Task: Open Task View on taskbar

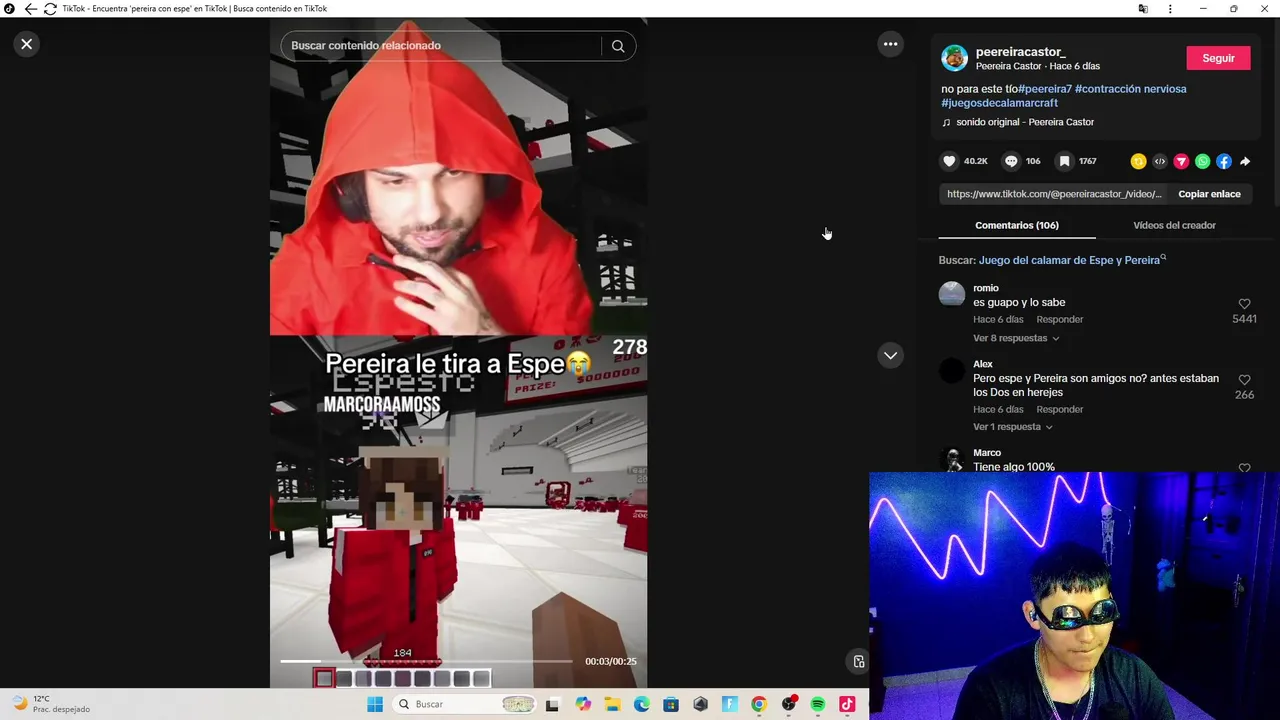Action: pyautogui.click(x=552, y=704)
